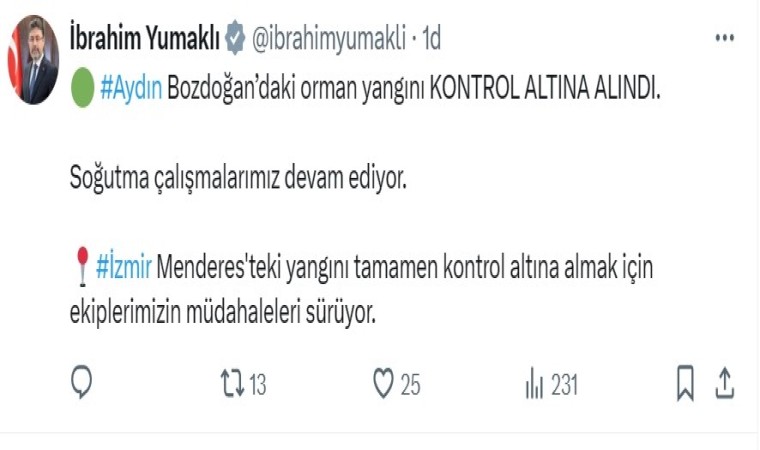This screenshot has width=760, height=450.
Task: Open the tweet via the 'Soğutma çalışmalarımız devam ediyor' text
Action: (238, 179)
